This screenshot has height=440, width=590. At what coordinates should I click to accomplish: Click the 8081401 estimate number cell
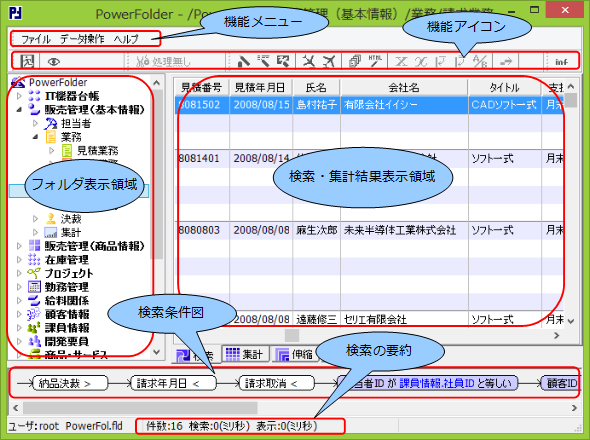202,158
